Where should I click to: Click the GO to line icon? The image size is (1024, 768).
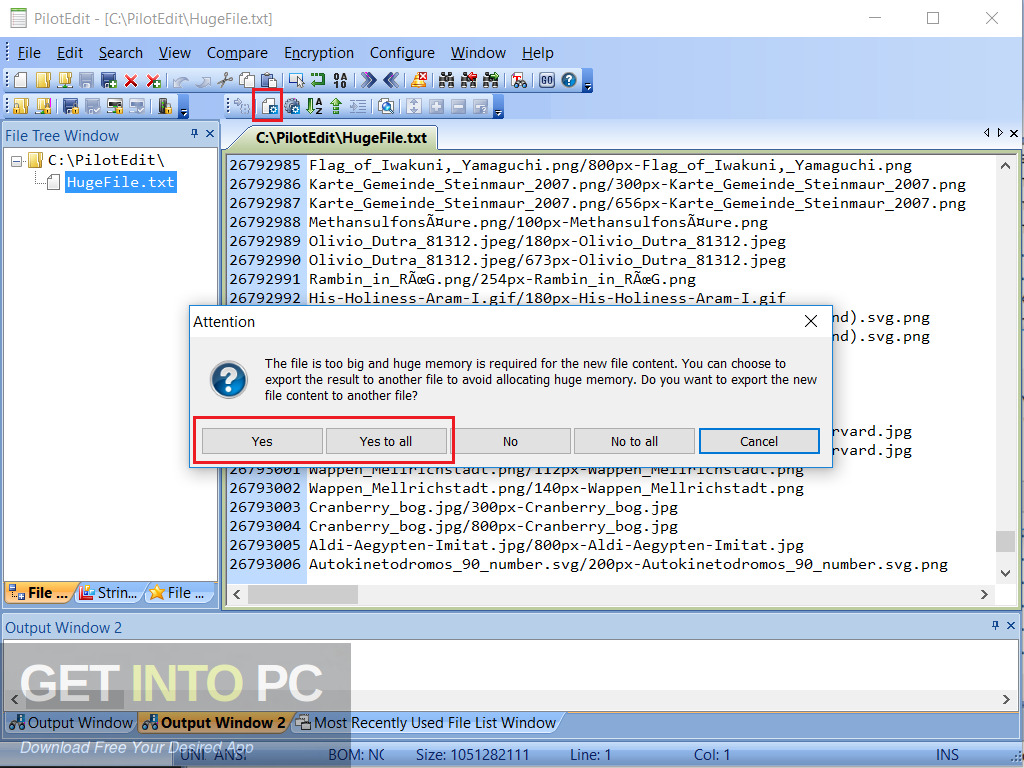[547, 80]
